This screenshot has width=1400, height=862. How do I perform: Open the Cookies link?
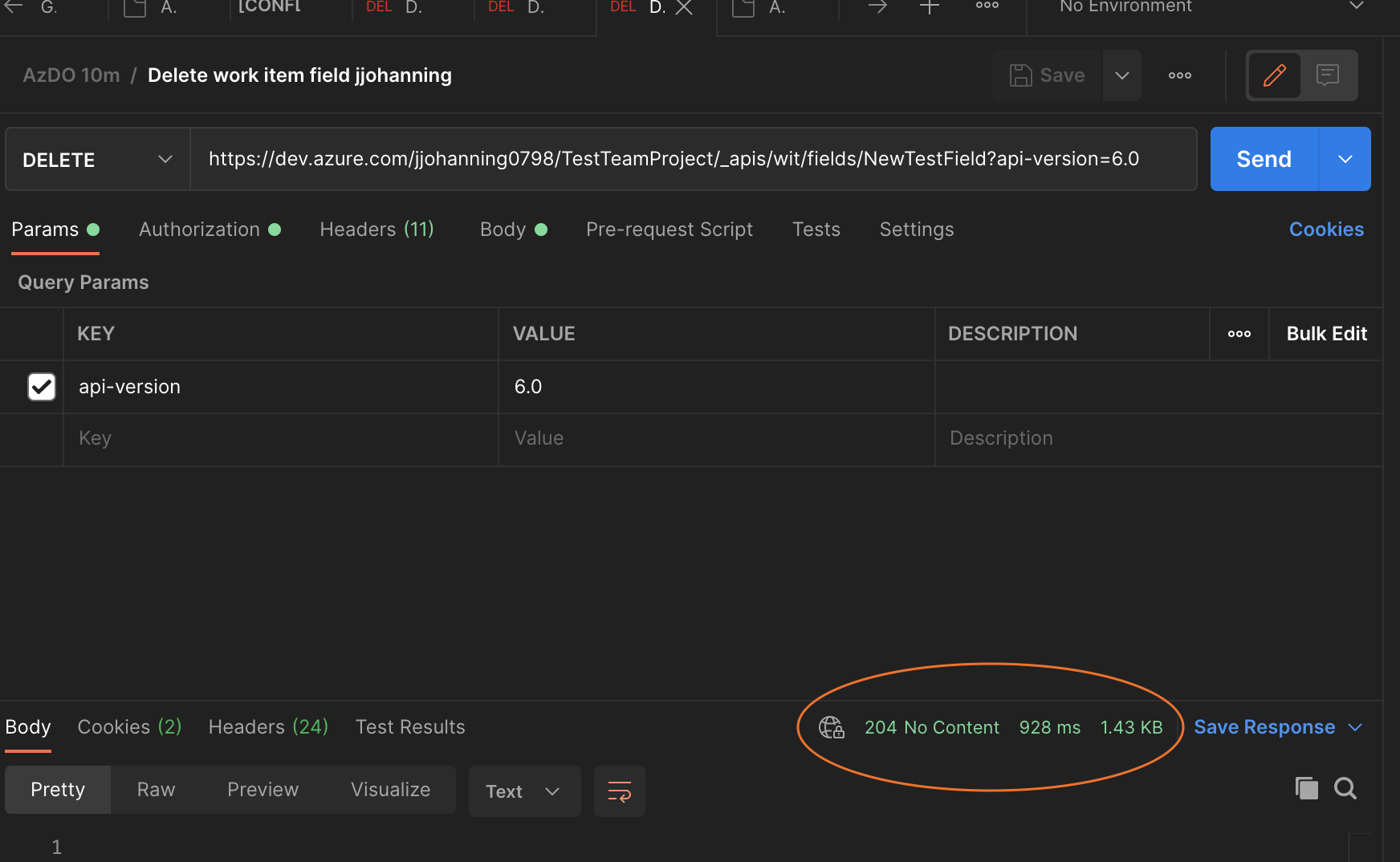[x=1326, y=230]
